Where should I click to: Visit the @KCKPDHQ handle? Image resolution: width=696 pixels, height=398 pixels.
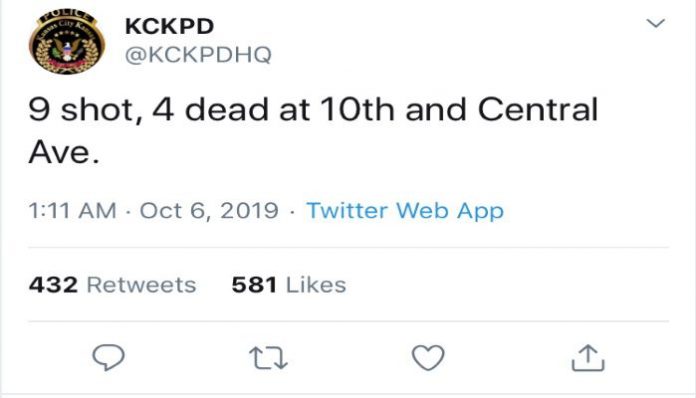198,55
